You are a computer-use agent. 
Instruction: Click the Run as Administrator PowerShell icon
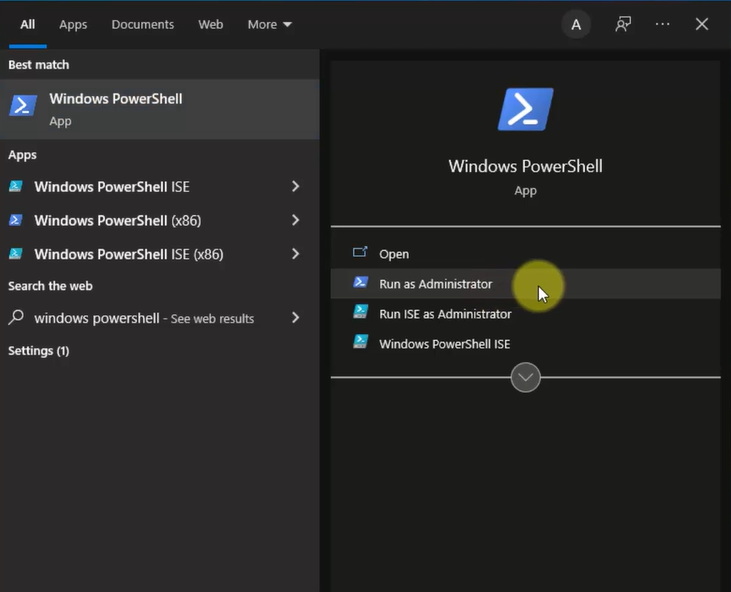(x=360, y=282)
